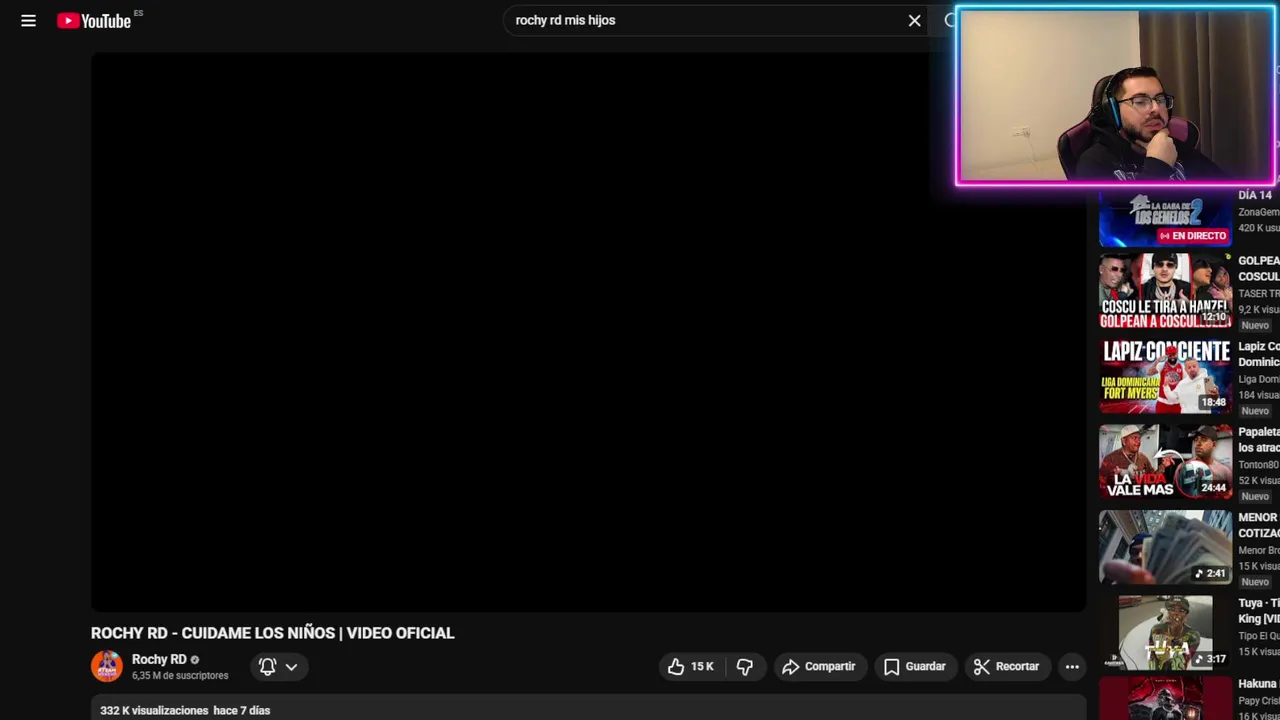
Task: Toggle notification bell for Rochy RD
Action: 267,666
